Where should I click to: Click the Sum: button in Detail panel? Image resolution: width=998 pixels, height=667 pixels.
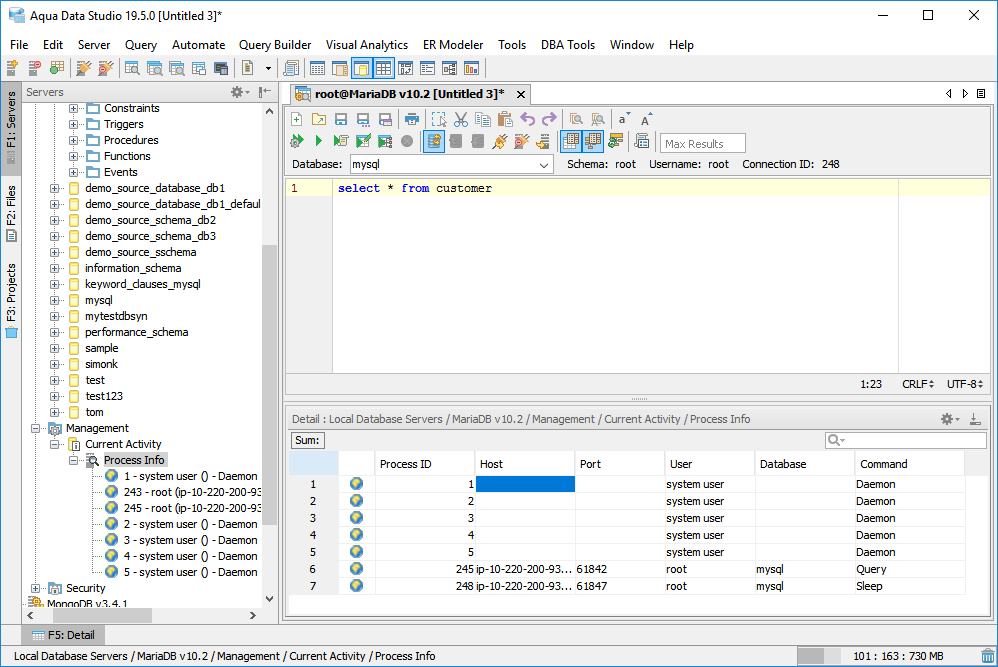coord(307,440)
